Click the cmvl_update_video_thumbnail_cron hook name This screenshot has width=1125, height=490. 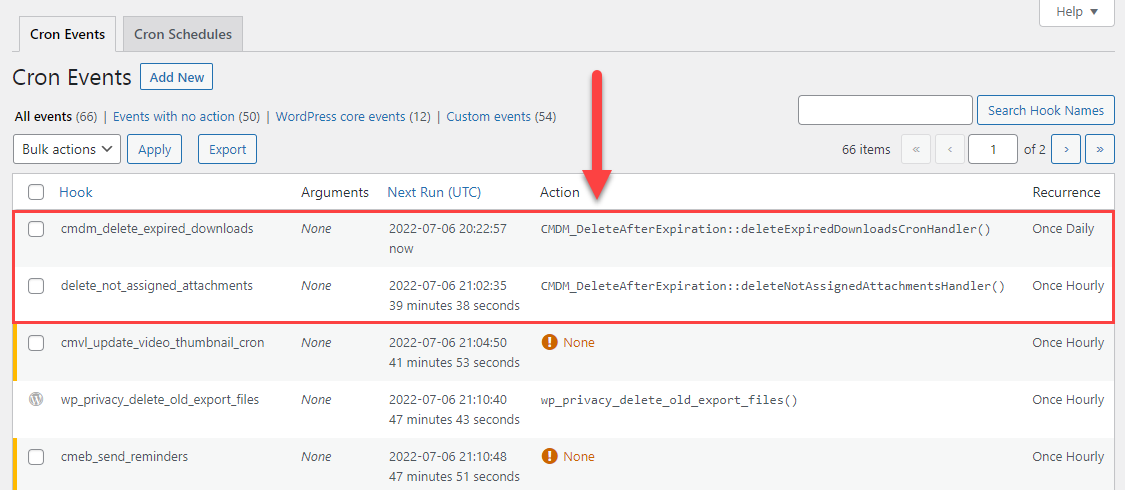coord(163,343)
